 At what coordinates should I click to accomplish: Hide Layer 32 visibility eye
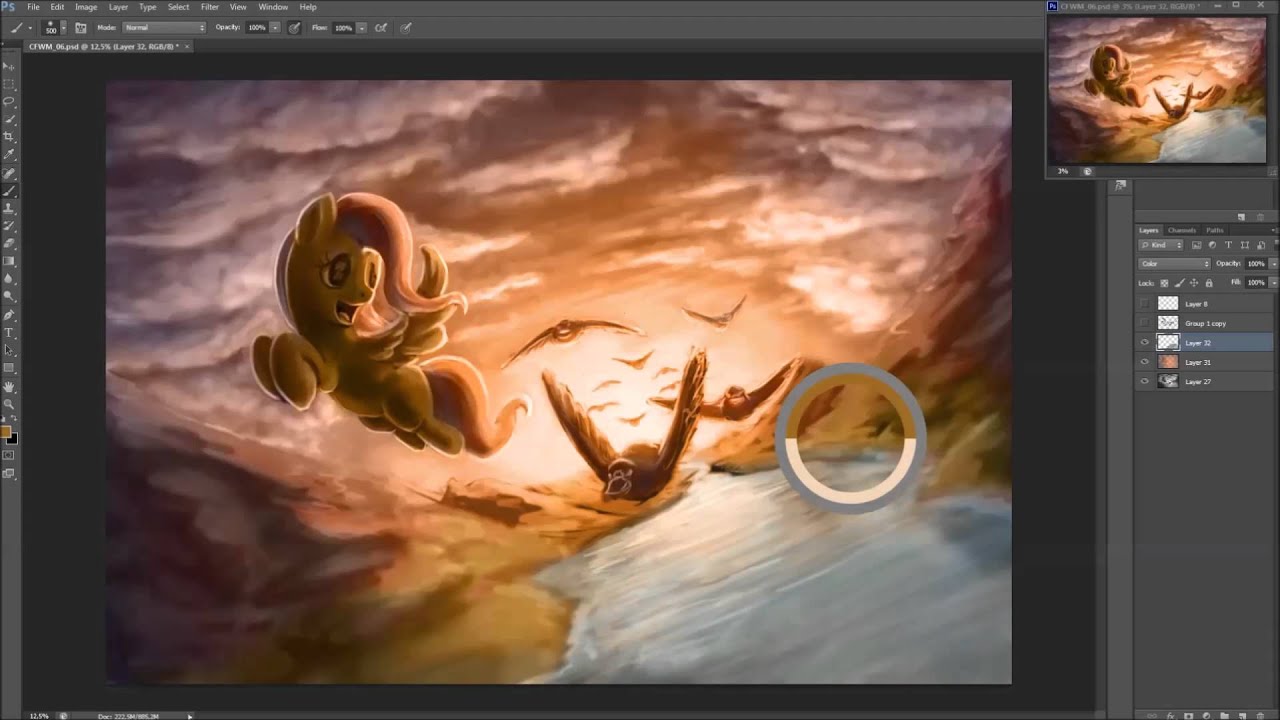(x=1145, y=343)
